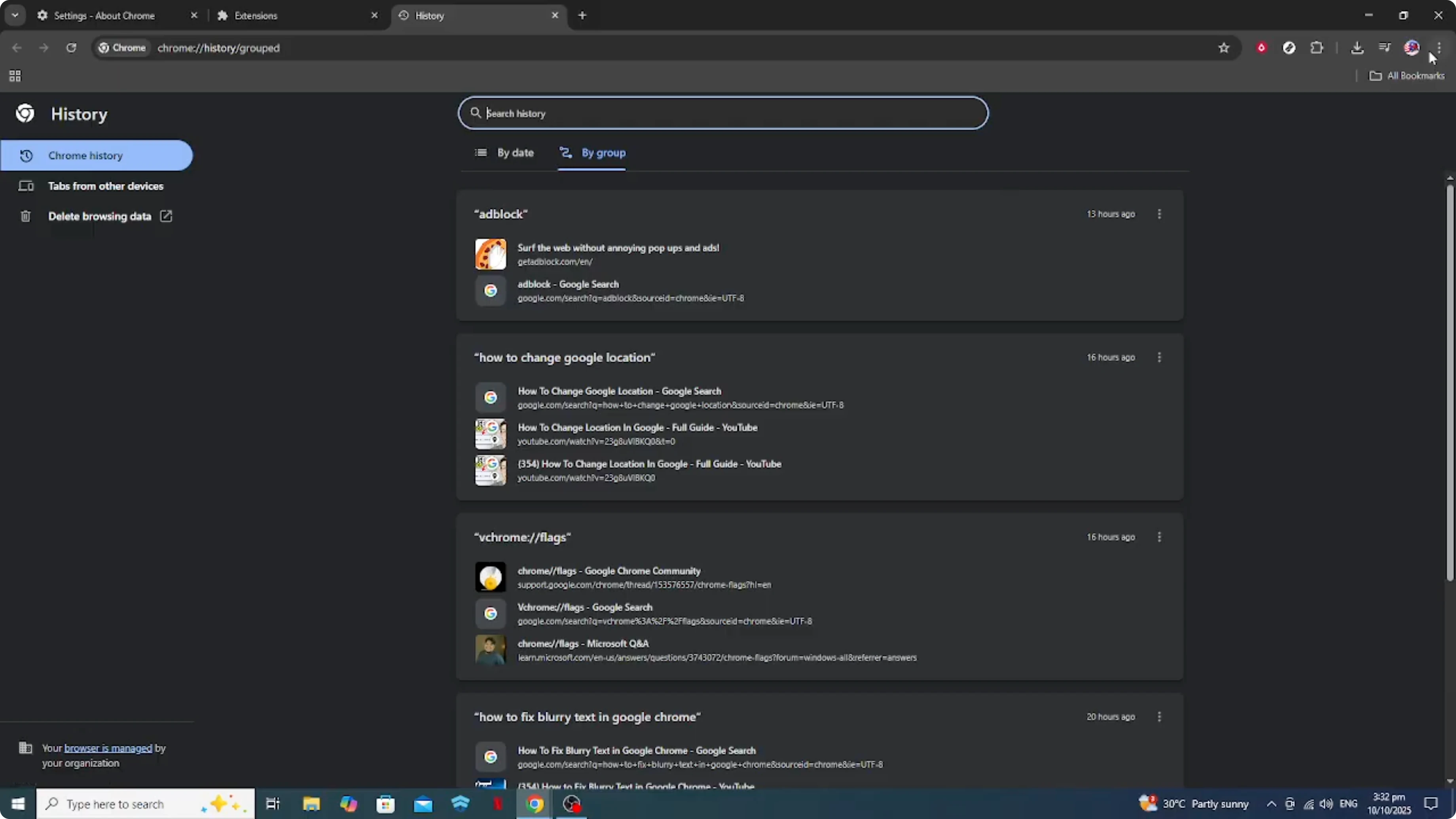
Task: Select Tabs from other devices
Action: tap(106, 186)
